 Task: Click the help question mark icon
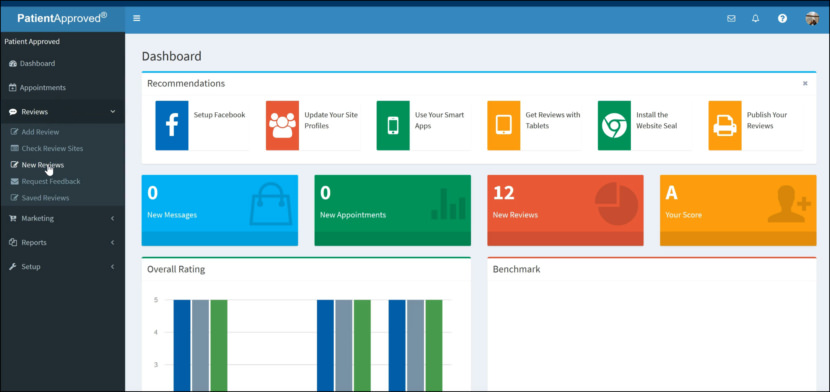[782, 19]
